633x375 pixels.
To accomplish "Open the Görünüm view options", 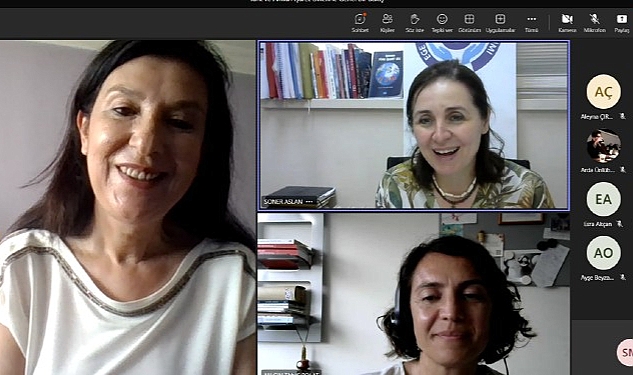I will [469, 23].
